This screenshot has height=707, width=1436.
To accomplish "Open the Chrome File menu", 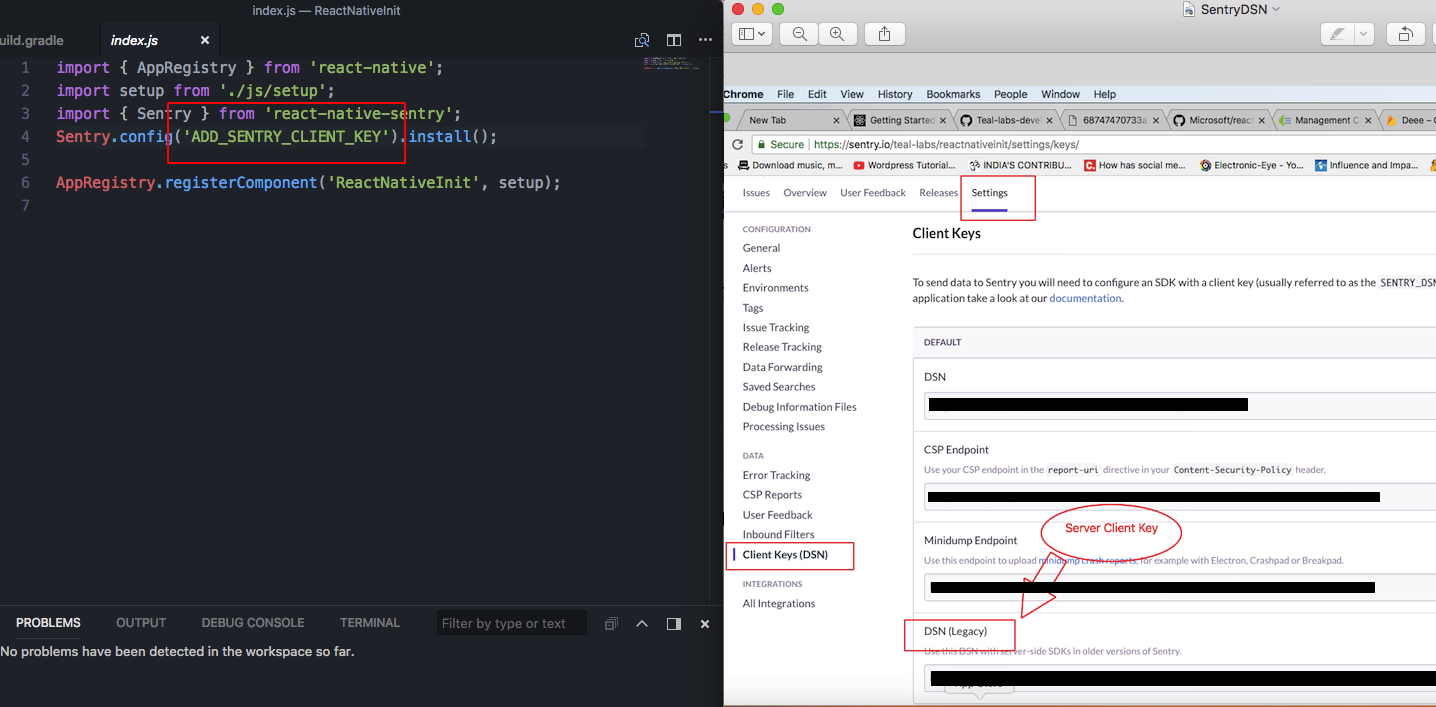I will point(786,94).
